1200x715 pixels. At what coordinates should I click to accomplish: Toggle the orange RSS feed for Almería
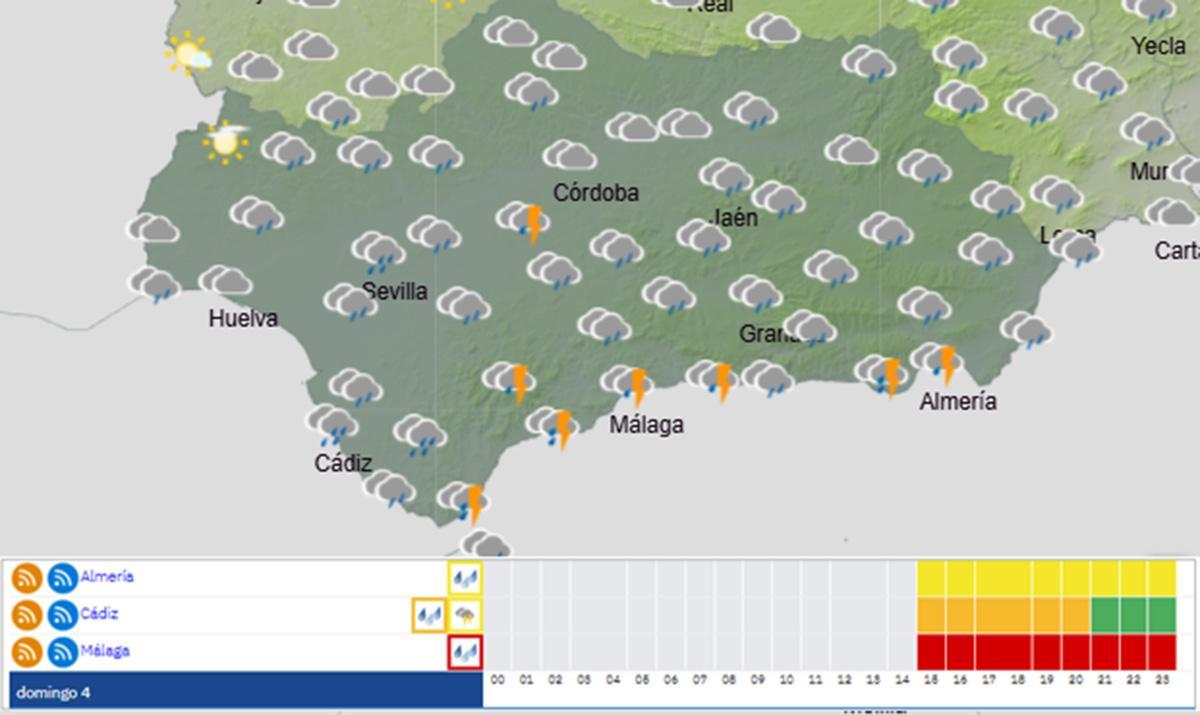pos(29,578)
